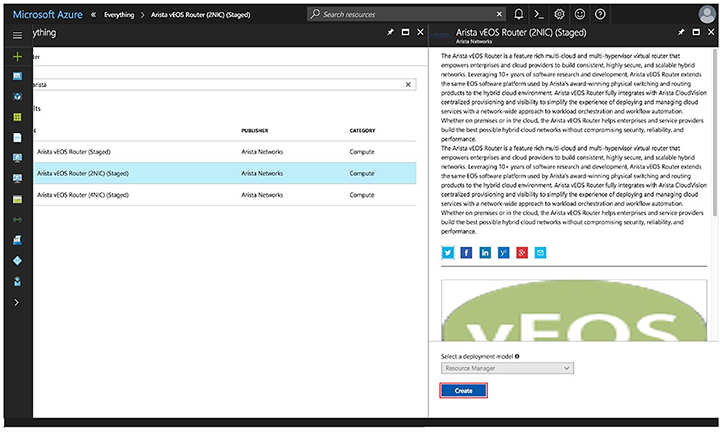Screen dimensions: 720x432
Task: Click the Create button
Action: [x=463, y=391]
